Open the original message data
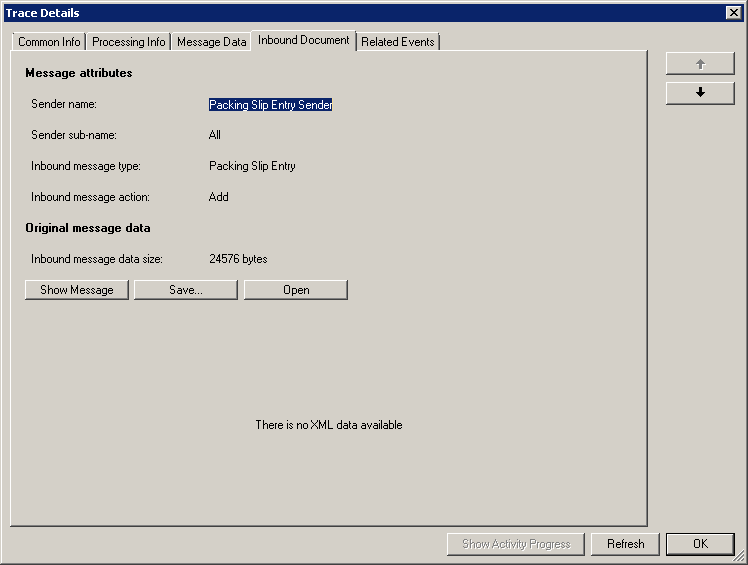Viewport: 748px width, 565px height. (x=296, y=290)
